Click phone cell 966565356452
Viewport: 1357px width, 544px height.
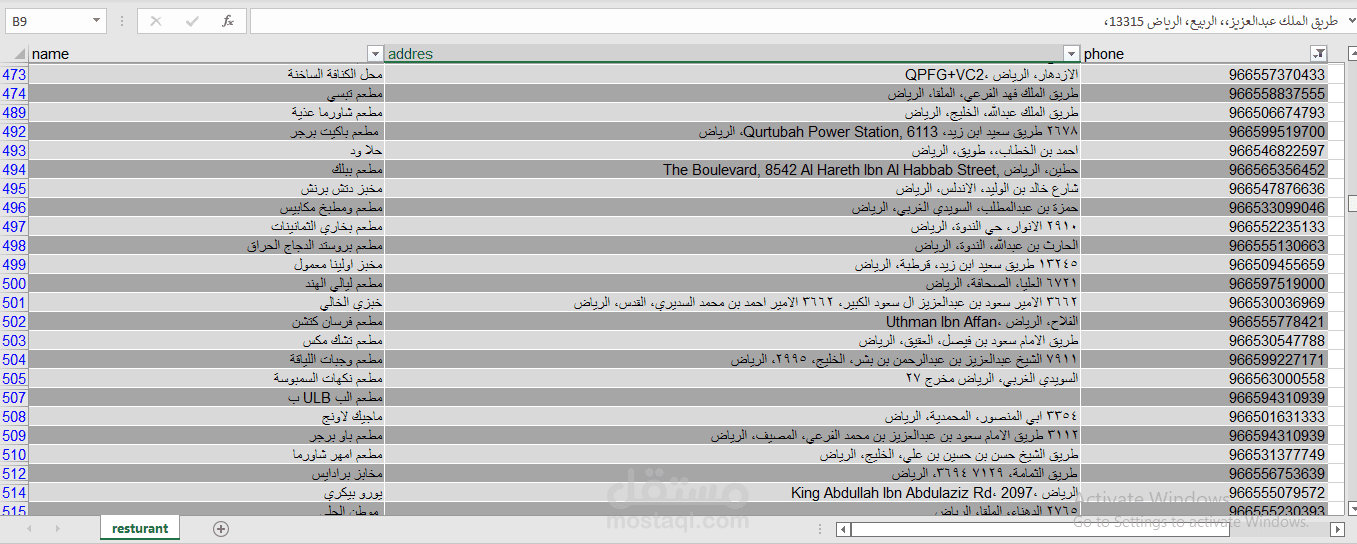[x=1205, y=169]
